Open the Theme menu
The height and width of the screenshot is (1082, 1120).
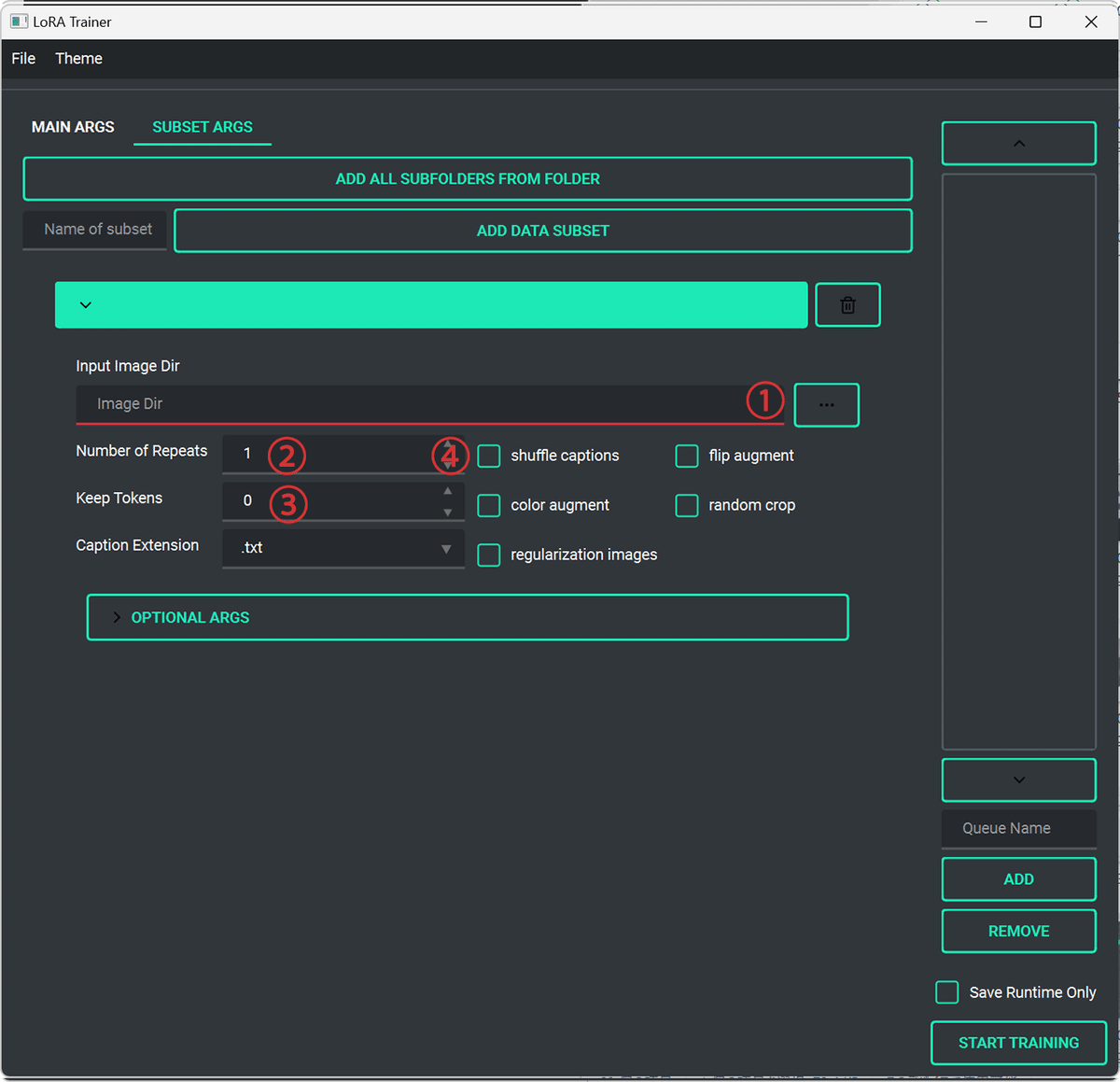(78, 58)
